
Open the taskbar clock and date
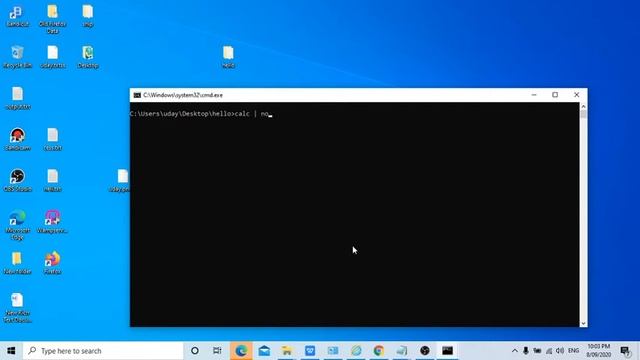pyautogui.click(x=598, y=351)
